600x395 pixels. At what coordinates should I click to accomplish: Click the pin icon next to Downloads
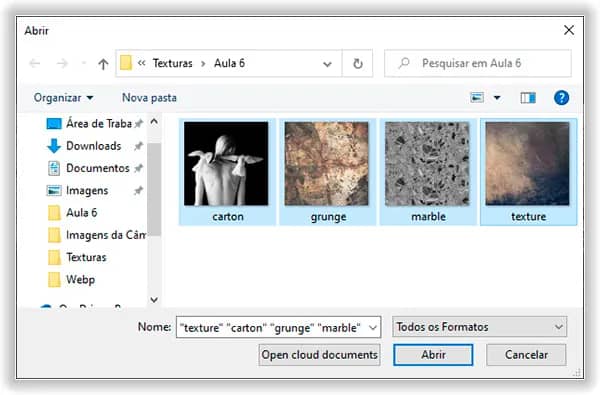[138, 146]
